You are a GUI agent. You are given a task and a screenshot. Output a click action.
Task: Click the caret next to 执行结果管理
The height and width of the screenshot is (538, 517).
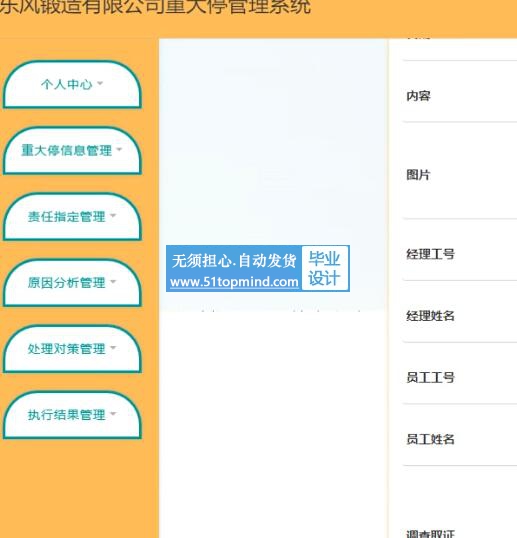pyautogui.click(x=113, y=414)
